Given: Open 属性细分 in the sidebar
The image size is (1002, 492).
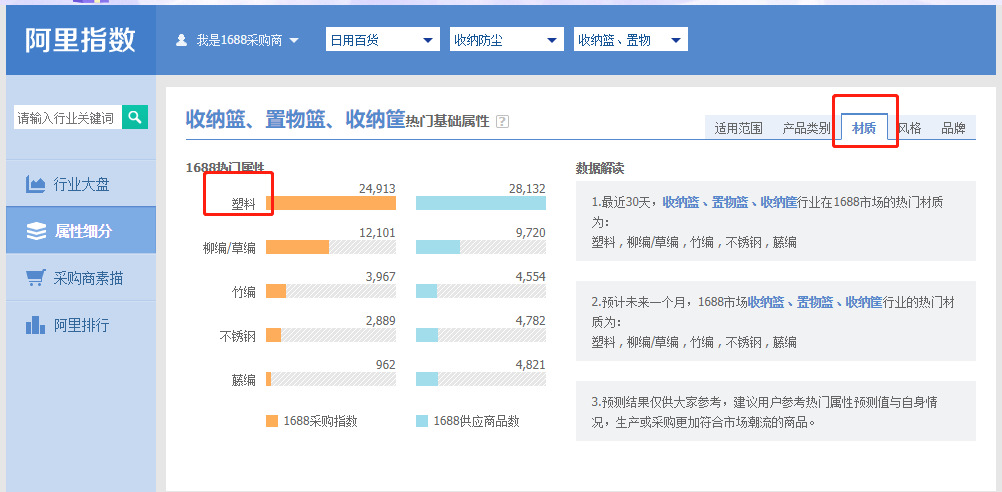Looking at the screenshot, I should point(81,231).
